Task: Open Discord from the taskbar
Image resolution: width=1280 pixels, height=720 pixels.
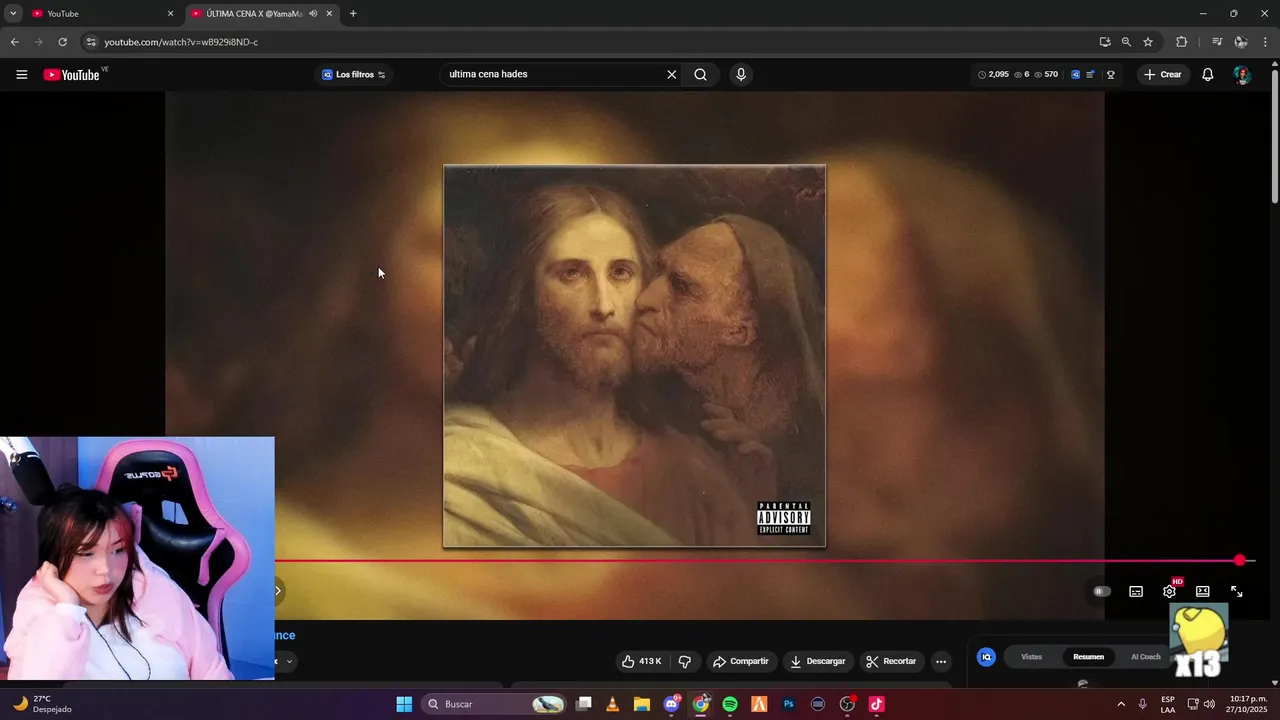Action: point(671,704)
